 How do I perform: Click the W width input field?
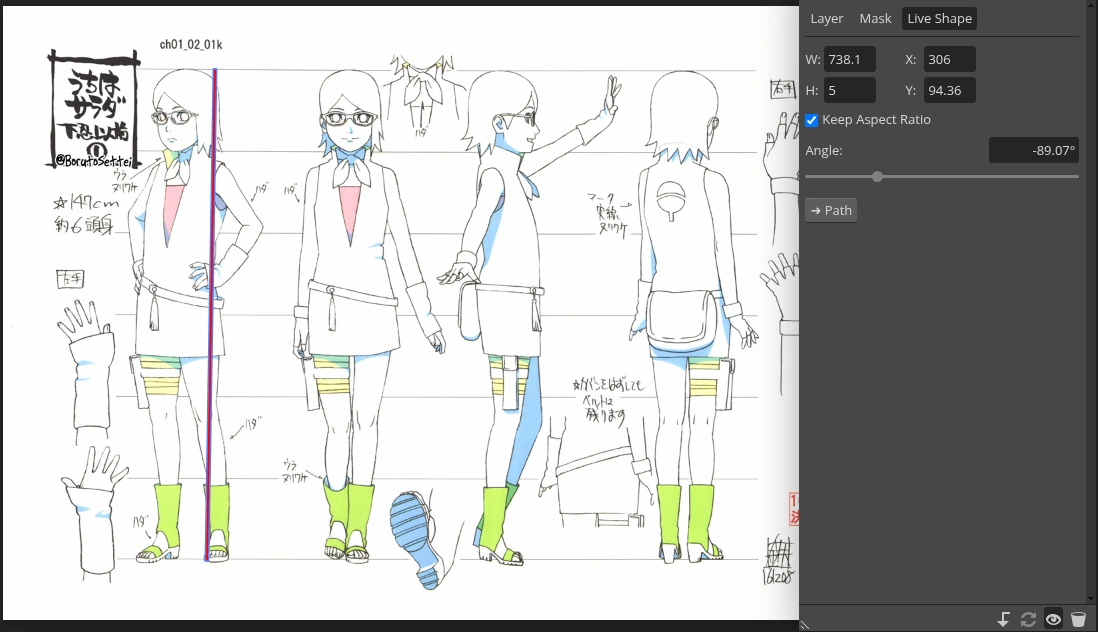tap(849, 59)
